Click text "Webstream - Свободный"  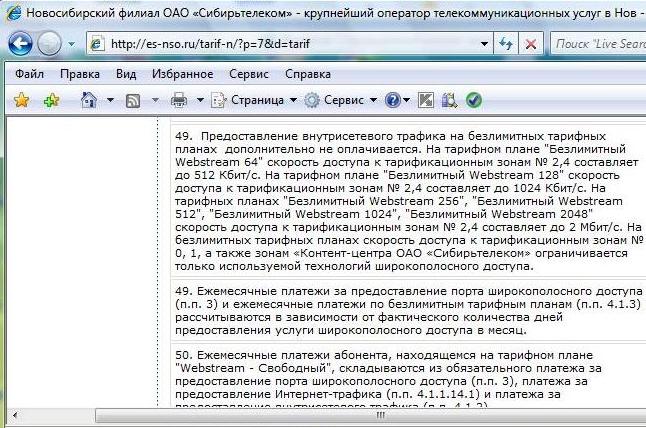pos(254,368)
